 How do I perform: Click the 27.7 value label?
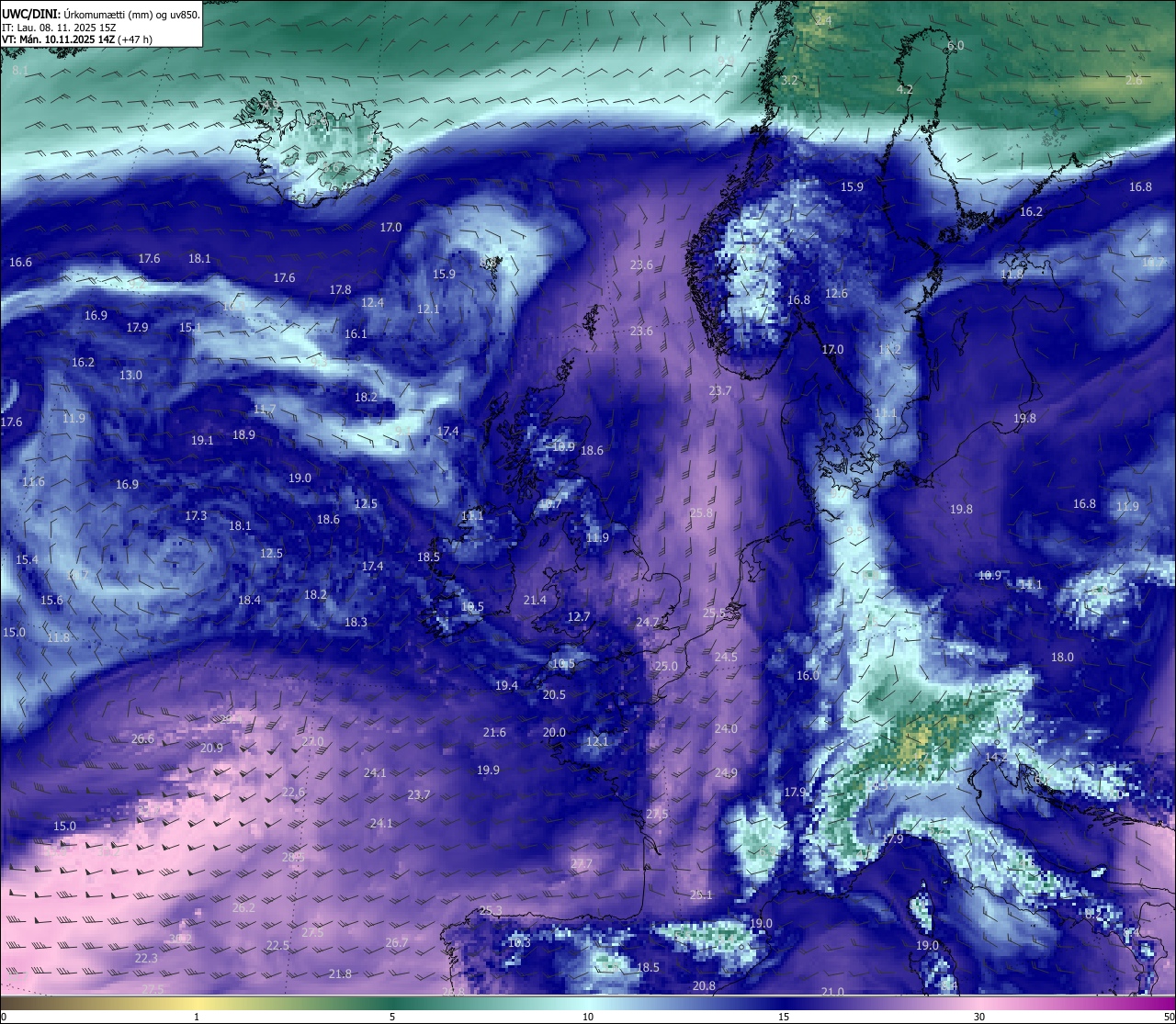pos(581,863)
